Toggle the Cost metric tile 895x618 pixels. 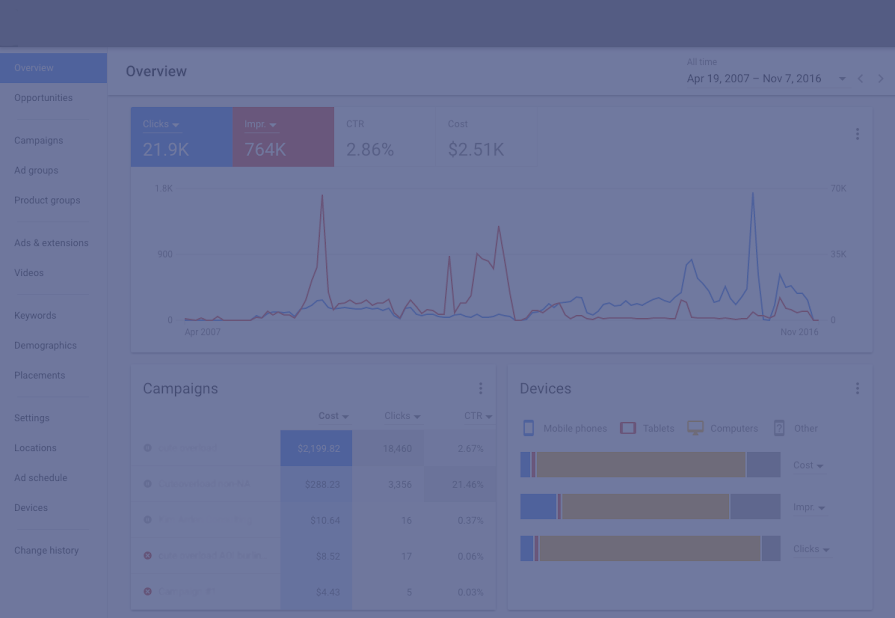(486, 138)
